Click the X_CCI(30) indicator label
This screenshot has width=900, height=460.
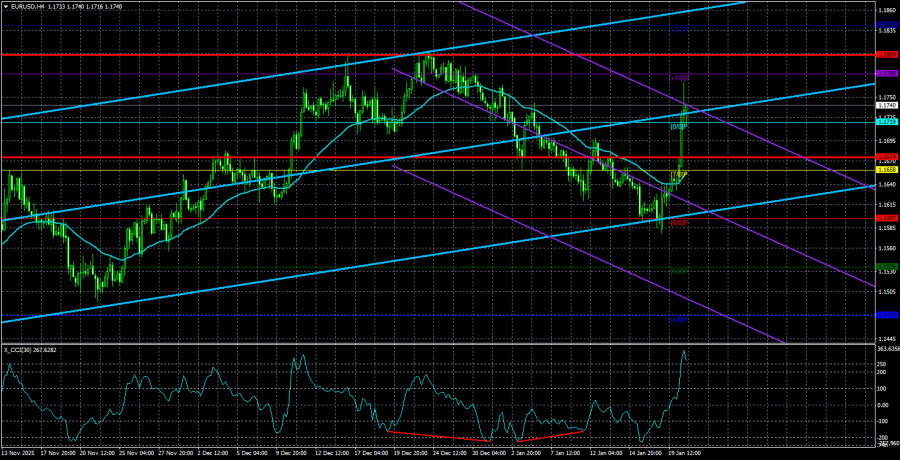pos(20,350)
